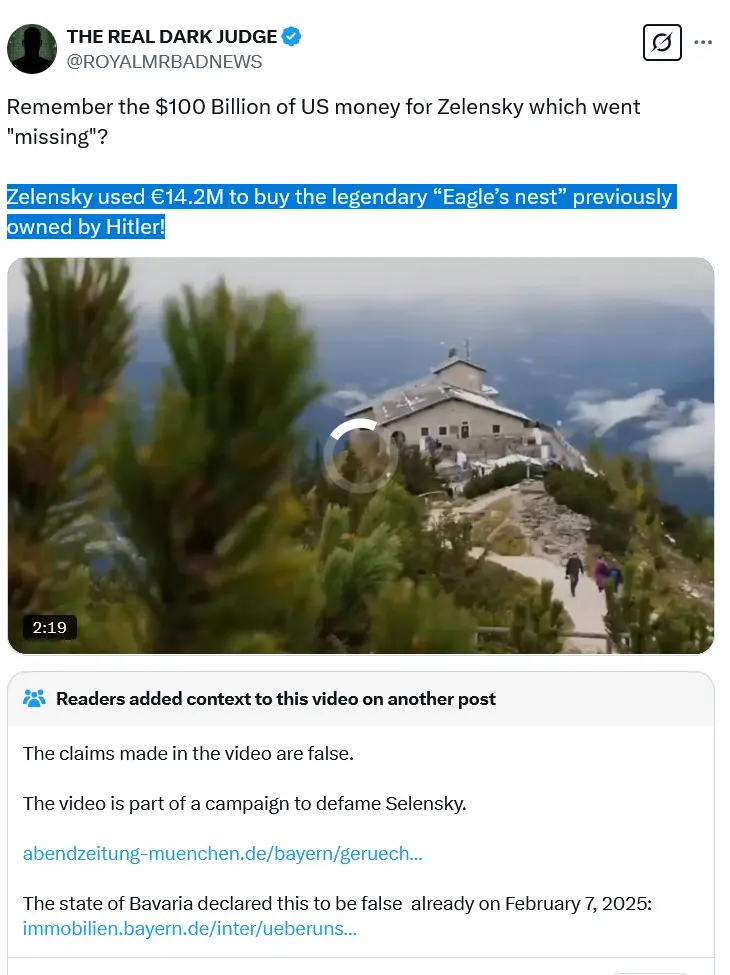The width and height of the screenshot is (730, 975).
Task: Click the community notes people icon
Action: click(x=34, y=698)
